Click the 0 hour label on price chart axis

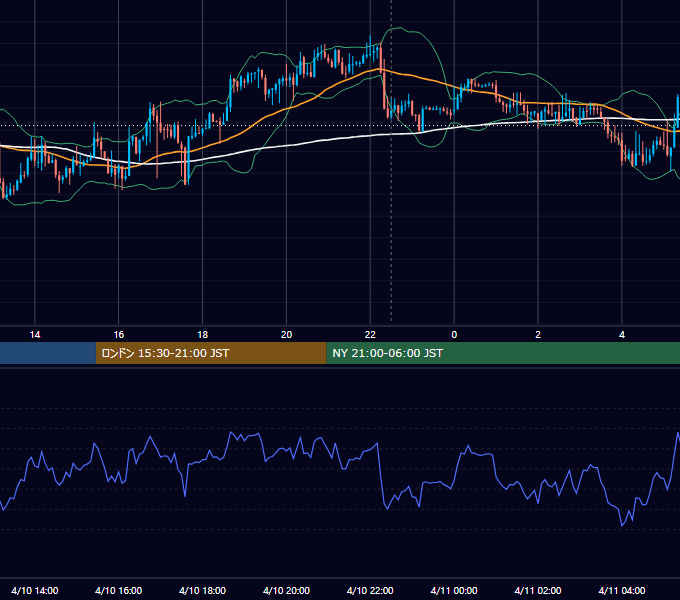click(454, 335)
